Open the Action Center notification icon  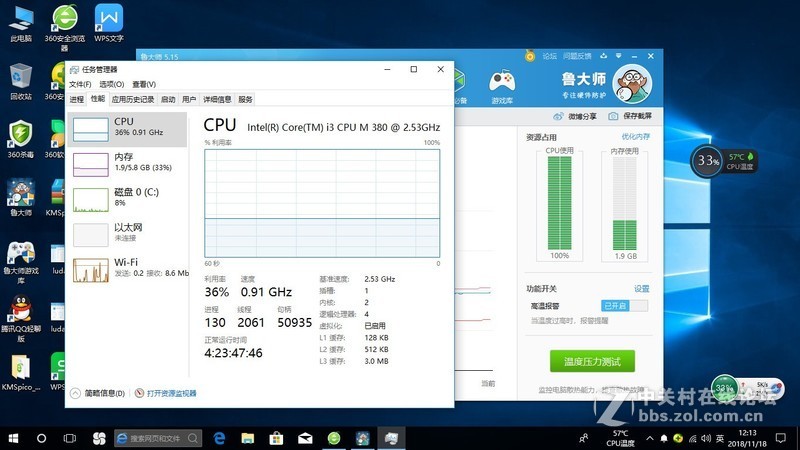(x=781, y=438)
